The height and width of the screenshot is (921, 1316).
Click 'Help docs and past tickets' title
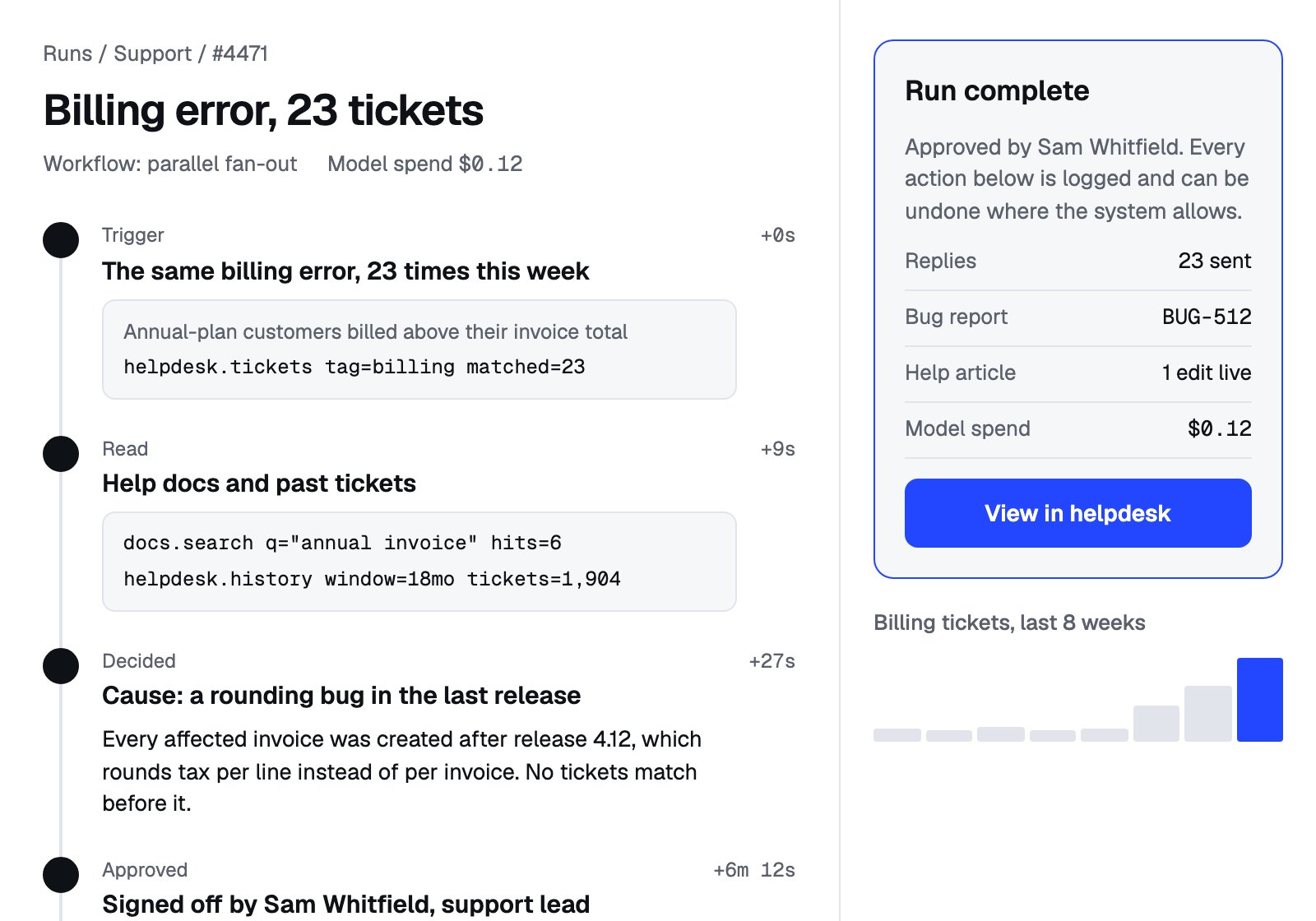click(x=259, y=484)
